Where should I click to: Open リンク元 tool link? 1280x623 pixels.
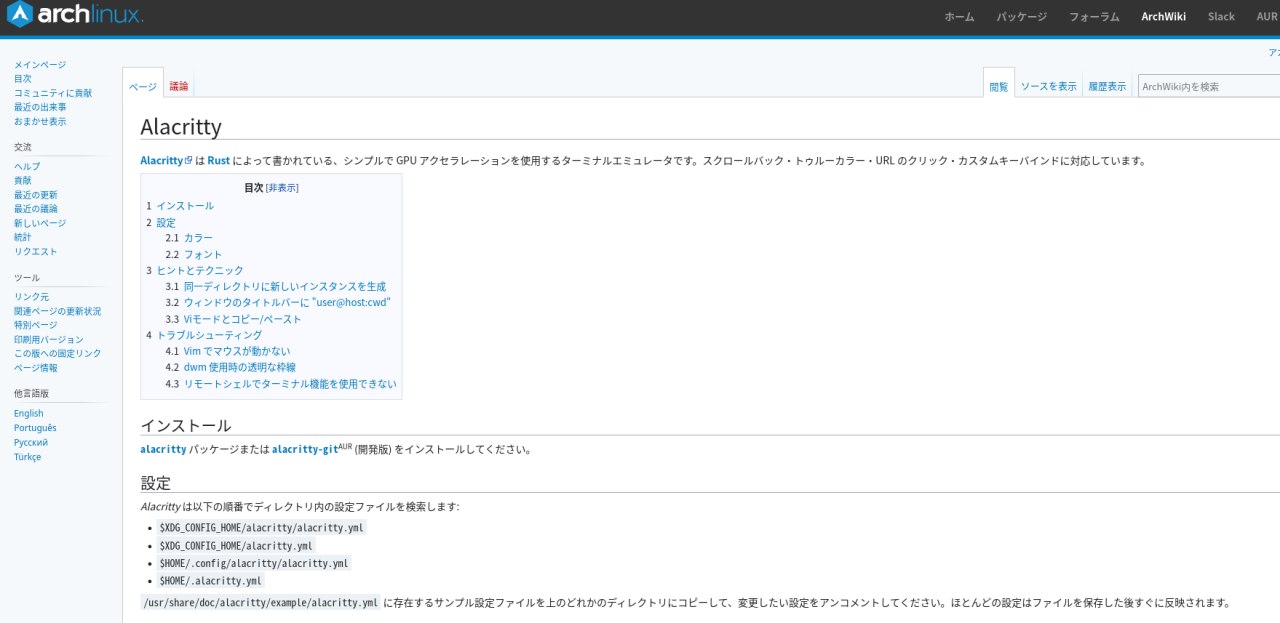(x=31, y=297)
